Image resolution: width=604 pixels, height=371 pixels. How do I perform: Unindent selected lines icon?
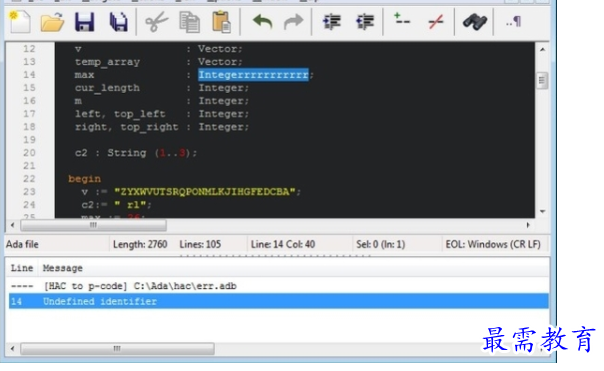click(x=365, y=22)
